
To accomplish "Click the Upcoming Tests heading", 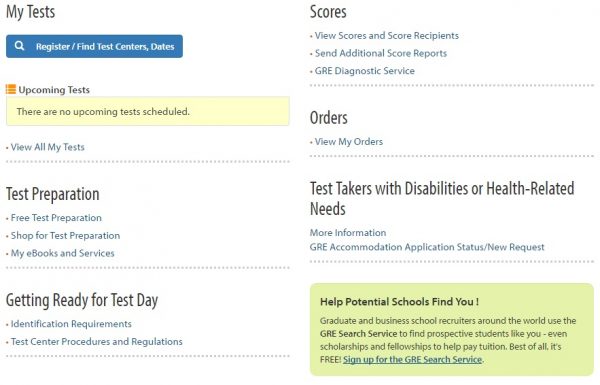I will click(54, 90).
